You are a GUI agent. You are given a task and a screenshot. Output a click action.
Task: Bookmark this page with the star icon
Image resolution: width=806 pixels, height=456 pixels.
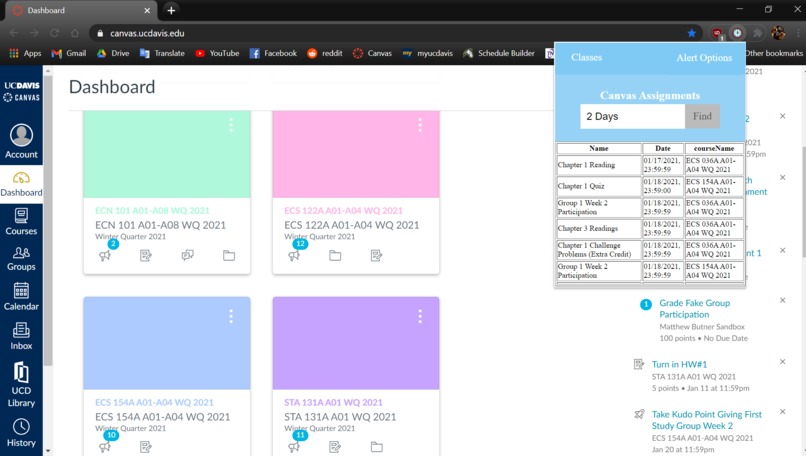691,33
